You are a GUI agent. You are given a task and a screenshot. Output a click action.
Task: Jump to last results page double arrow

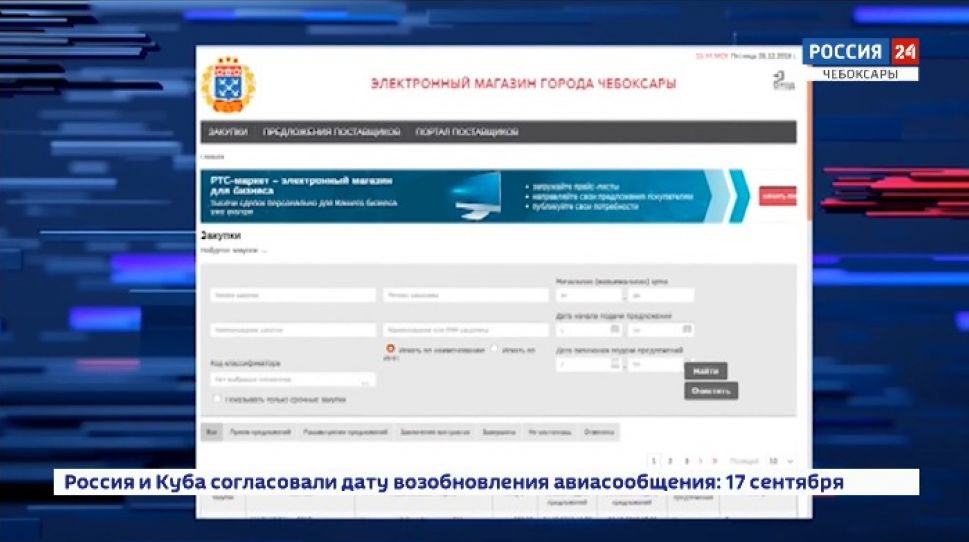[715, 461]
